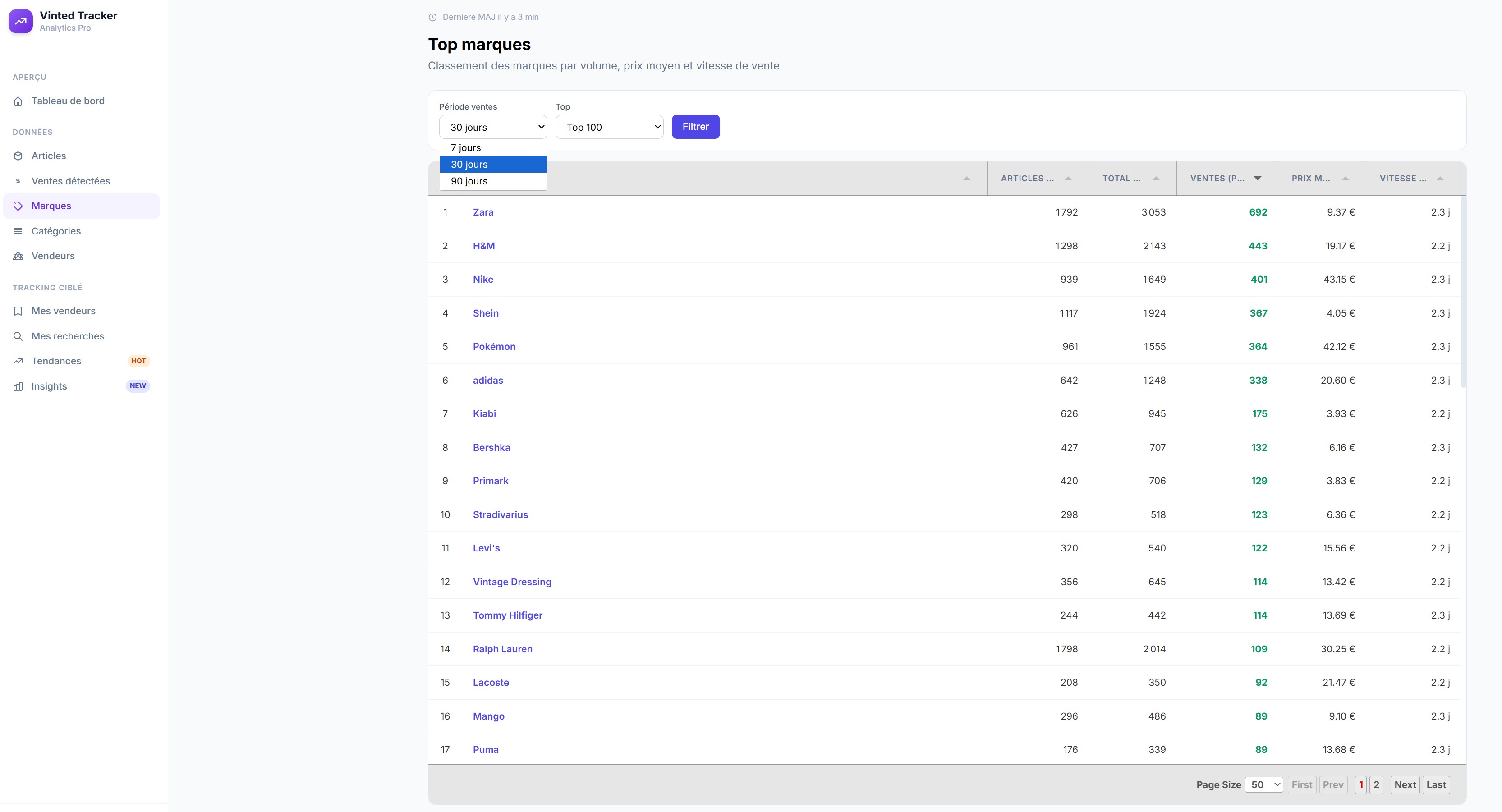Open Tableau de bord in the sidebar

(x=81, y=101)
